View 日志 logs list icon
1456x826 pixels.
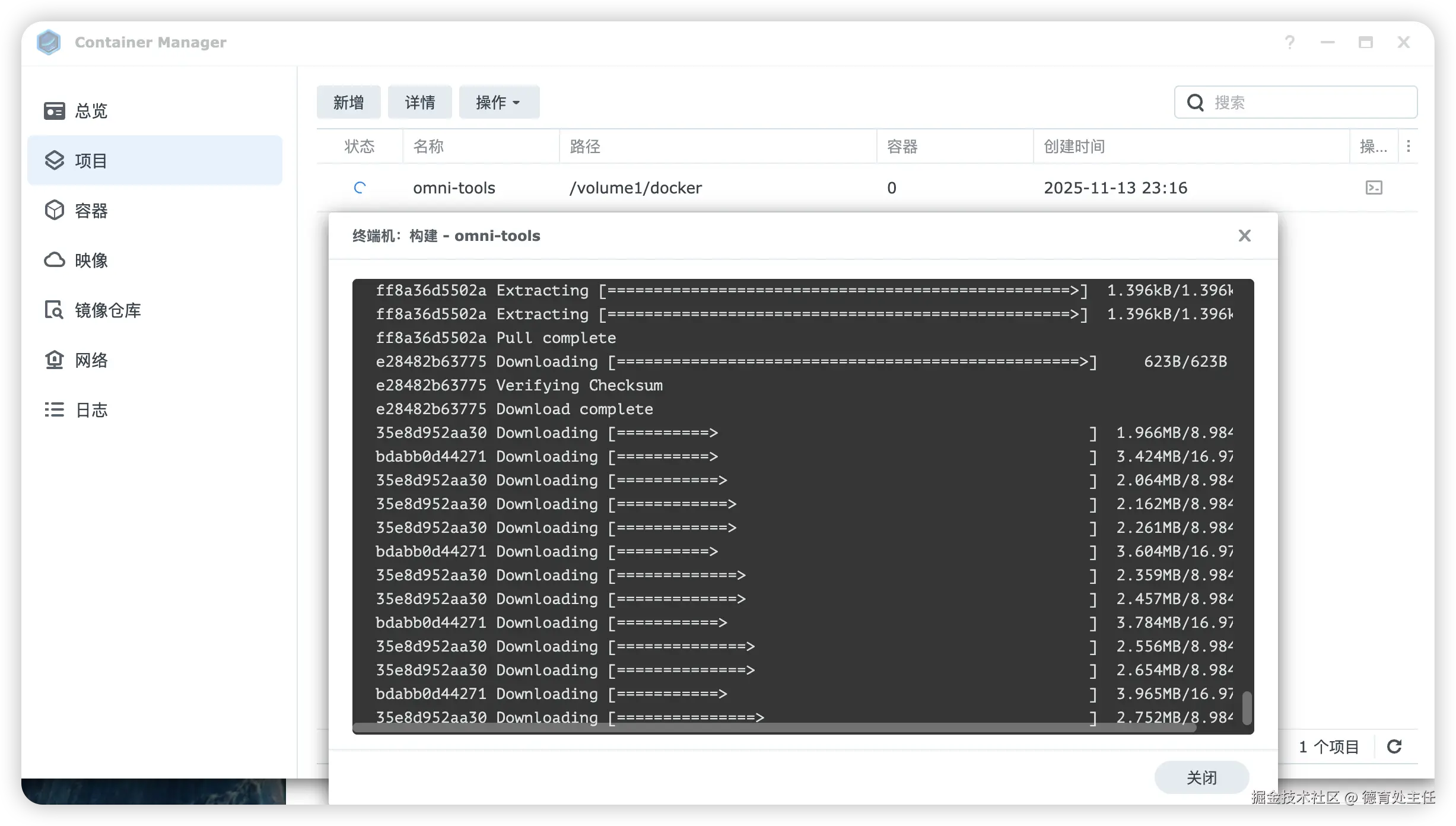coord(54,410)
